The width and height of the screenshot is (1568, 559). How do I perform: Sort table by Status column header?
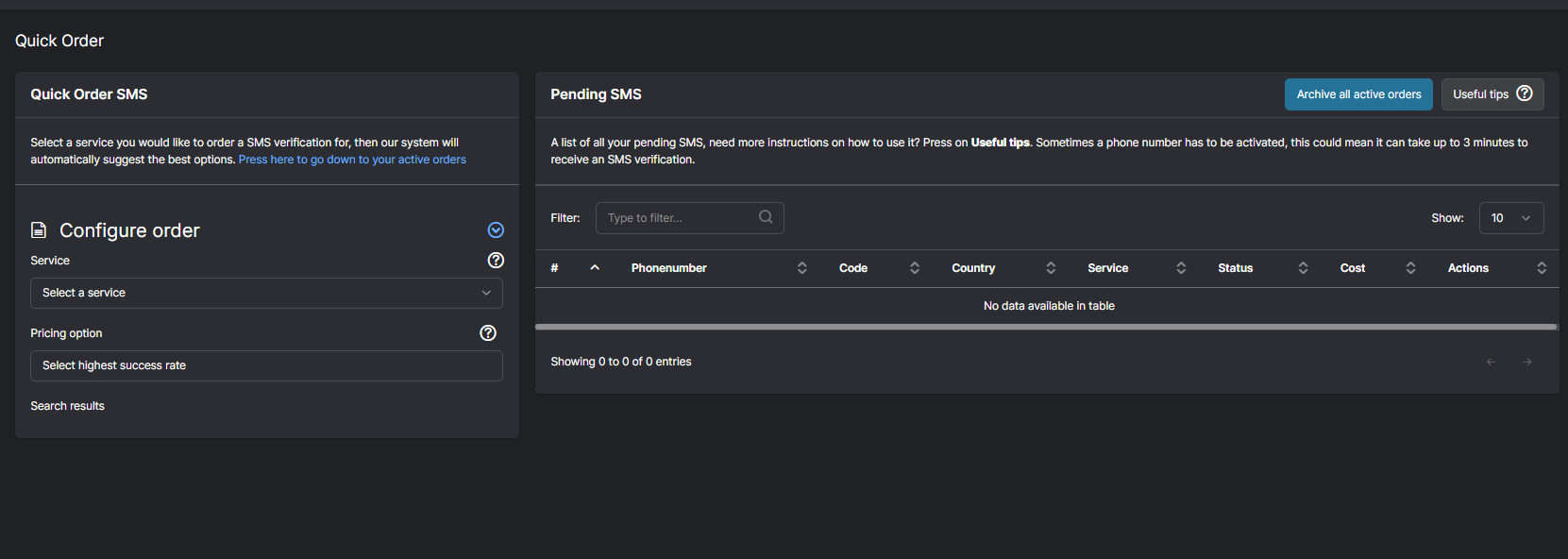(1236, 268)
